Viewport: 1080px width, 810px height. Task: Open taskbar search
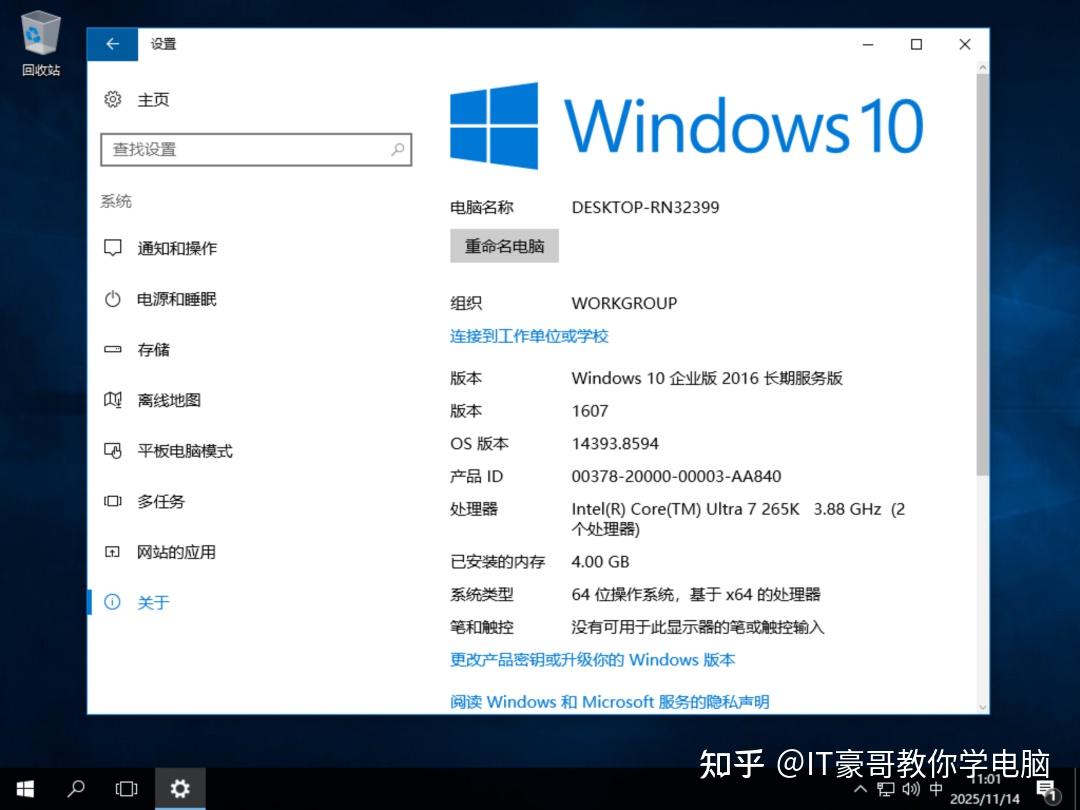pyautogui.click(x=76, y=789)
